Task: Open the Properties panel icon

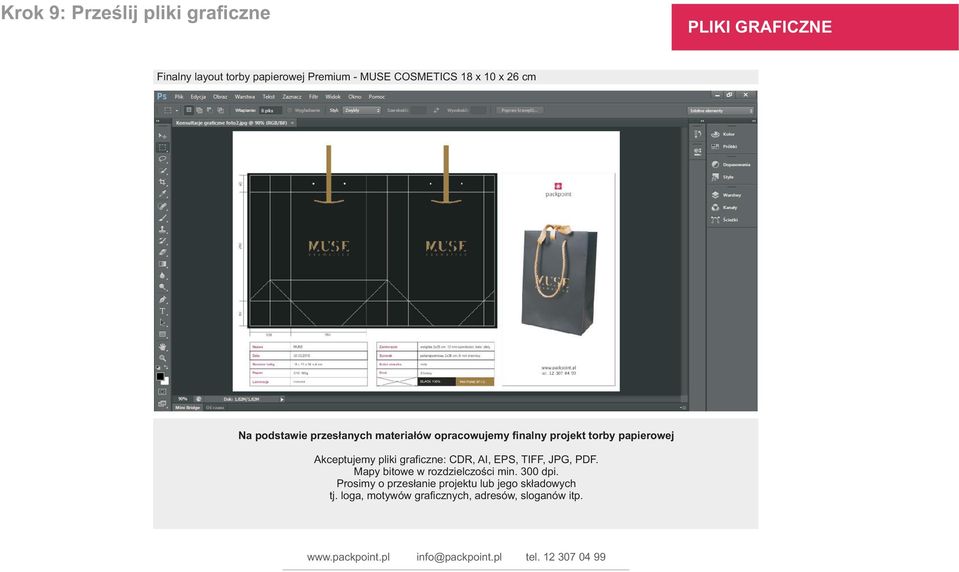Action: 698,151
